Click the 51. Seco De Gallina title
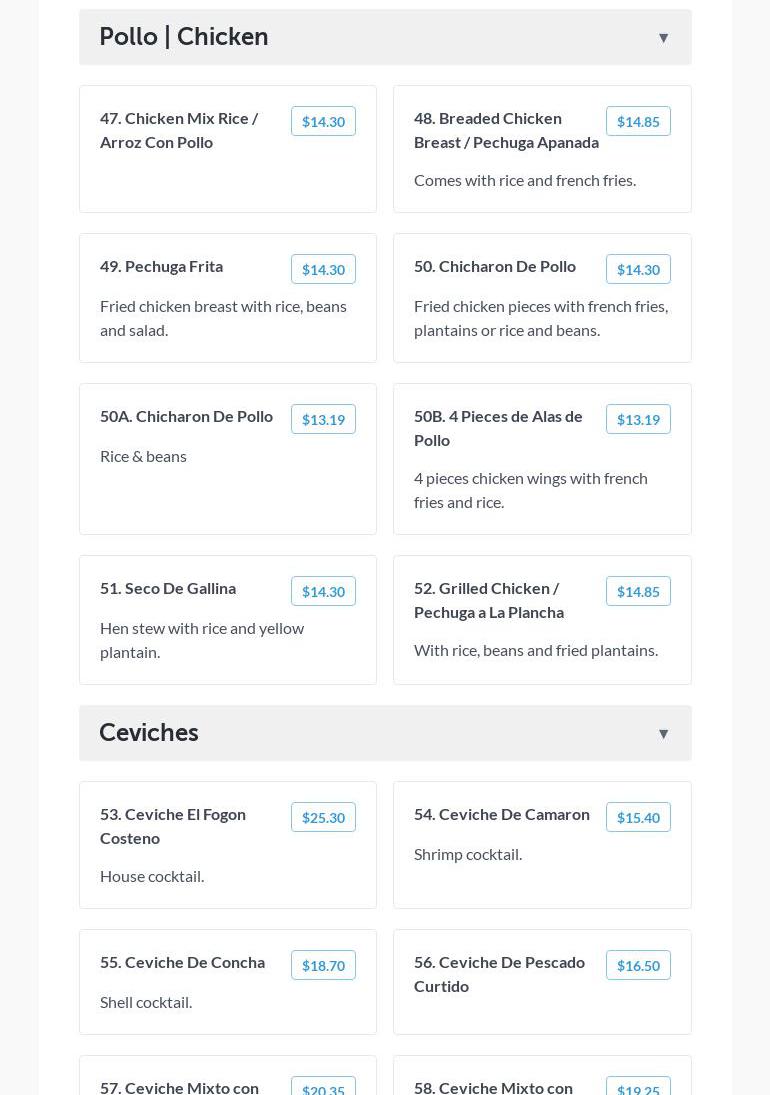The height and width of the screenshot is (1095, 770). (x=168, y=588)
